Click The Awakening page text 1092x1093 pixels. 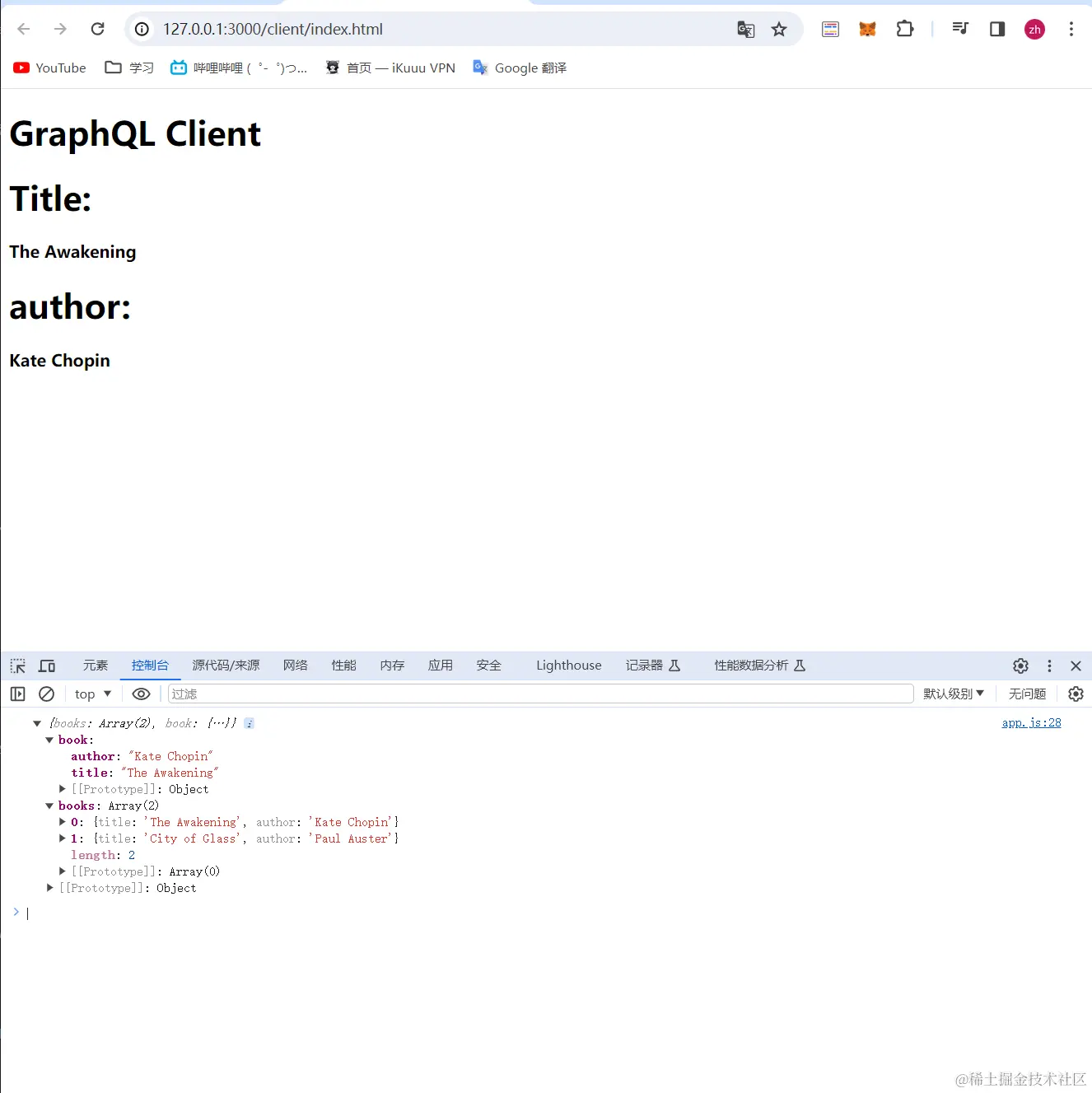(72, 252)
